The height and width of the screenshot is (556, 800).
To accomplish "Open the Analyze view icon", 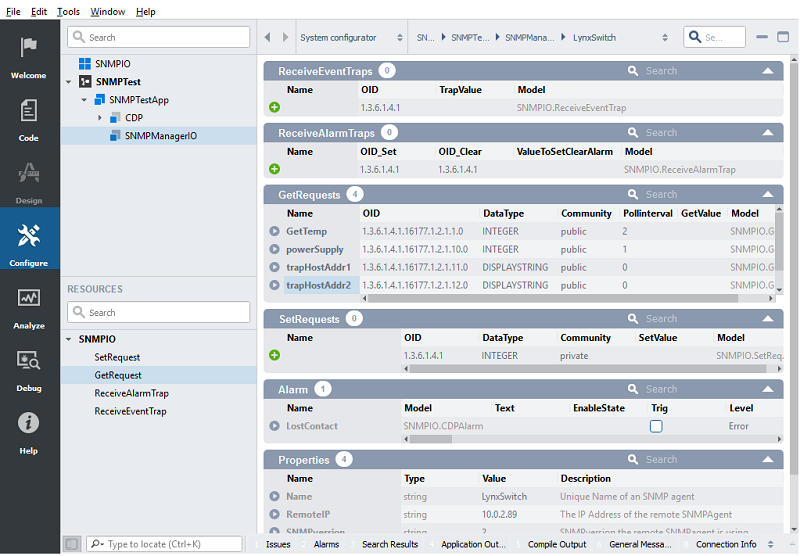I will pos(29,298).
